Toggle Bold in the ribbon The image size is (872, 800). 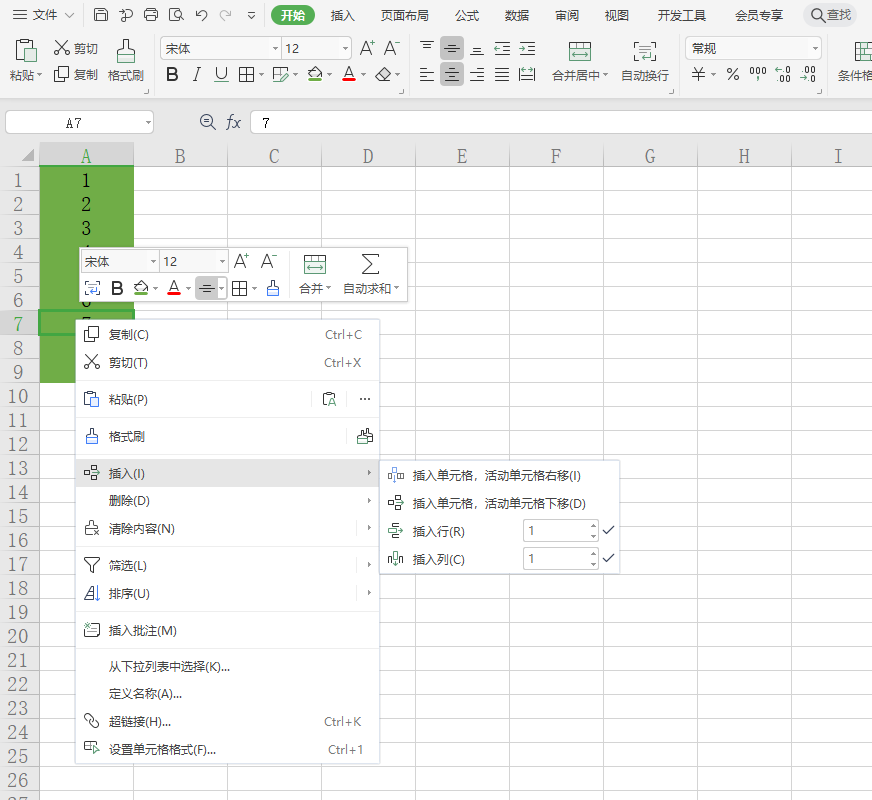[x=172, y=74]
